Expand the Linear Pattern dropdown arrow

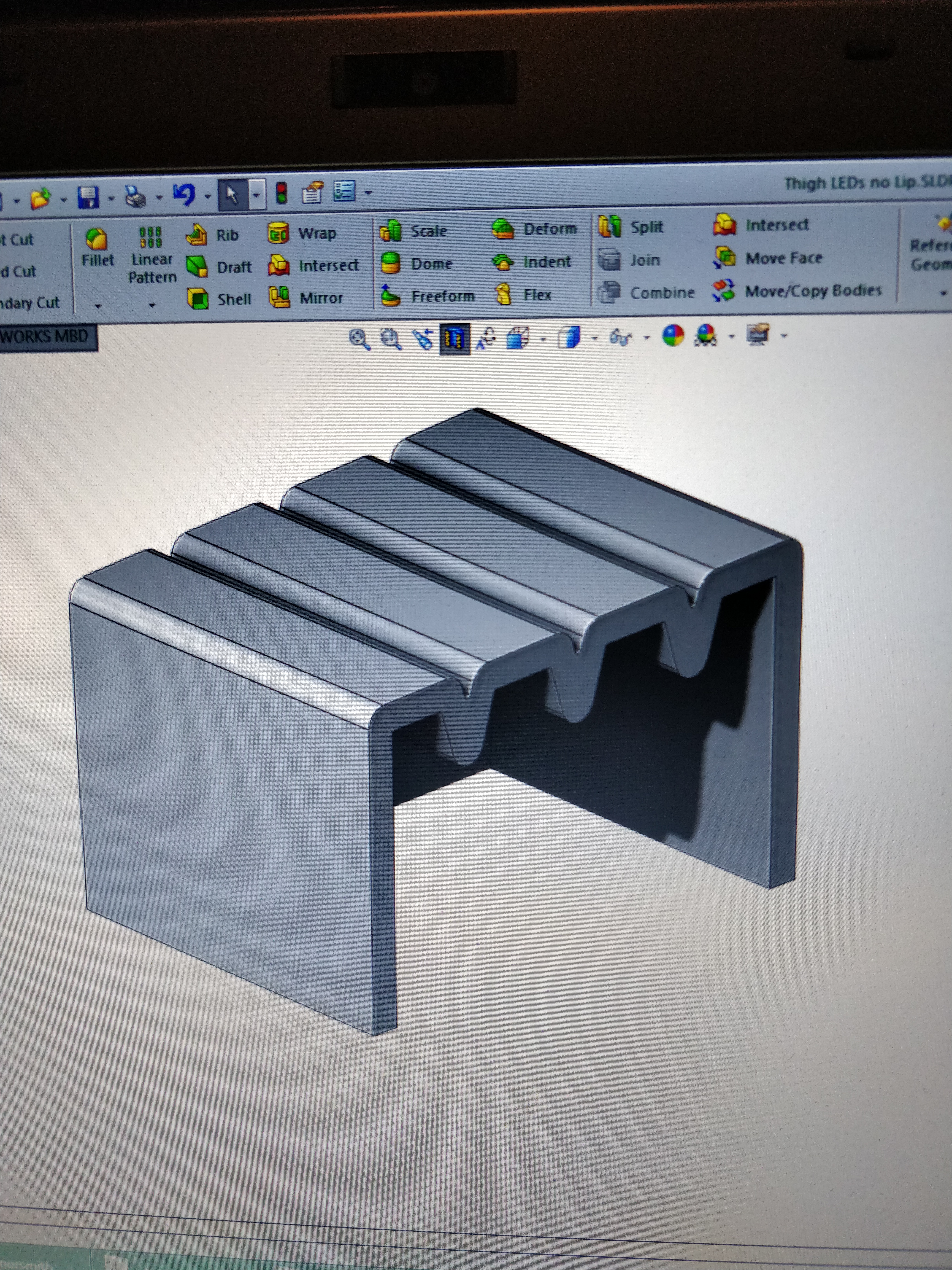152,305
